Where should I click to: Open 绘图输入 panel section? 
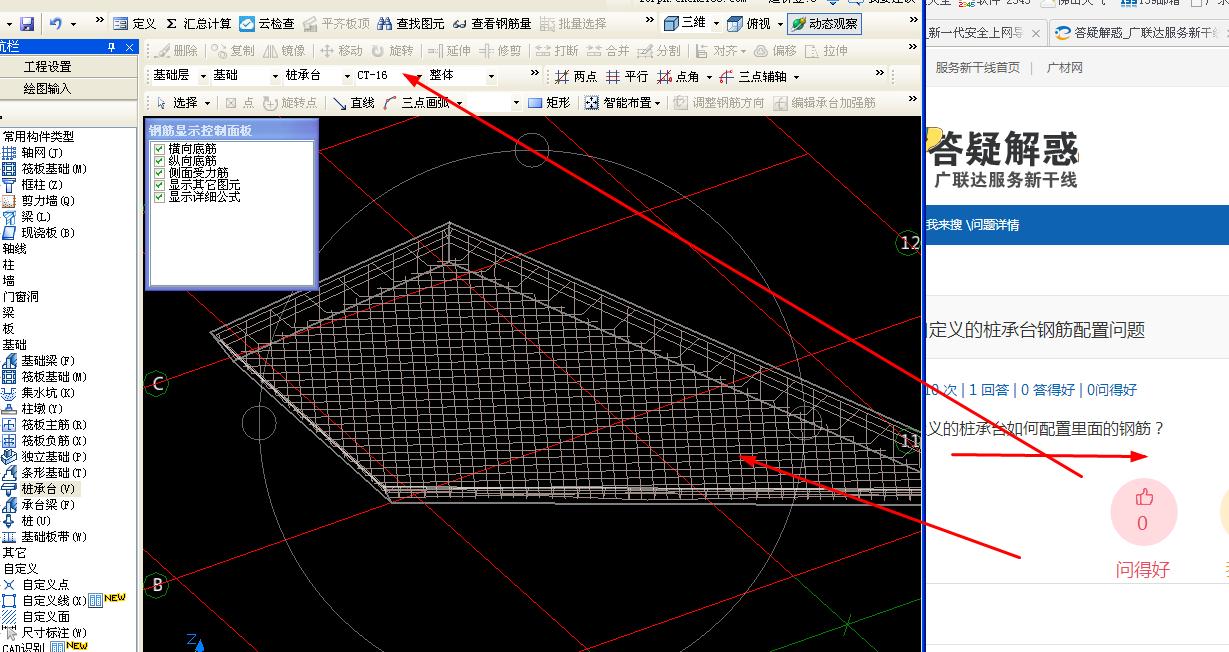pos(47,88)
